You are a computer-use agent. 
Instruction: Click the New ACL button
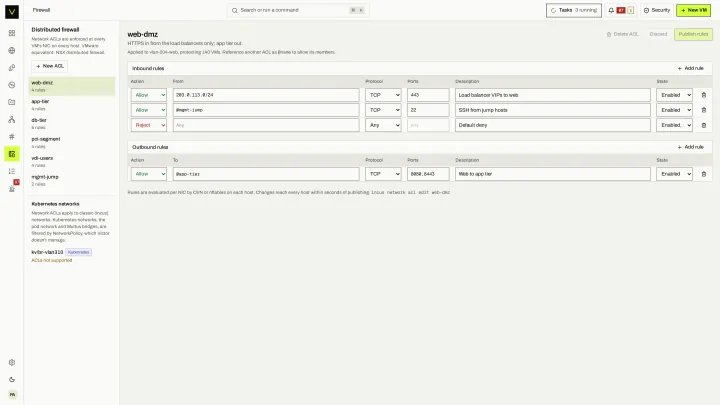point(50,66)
